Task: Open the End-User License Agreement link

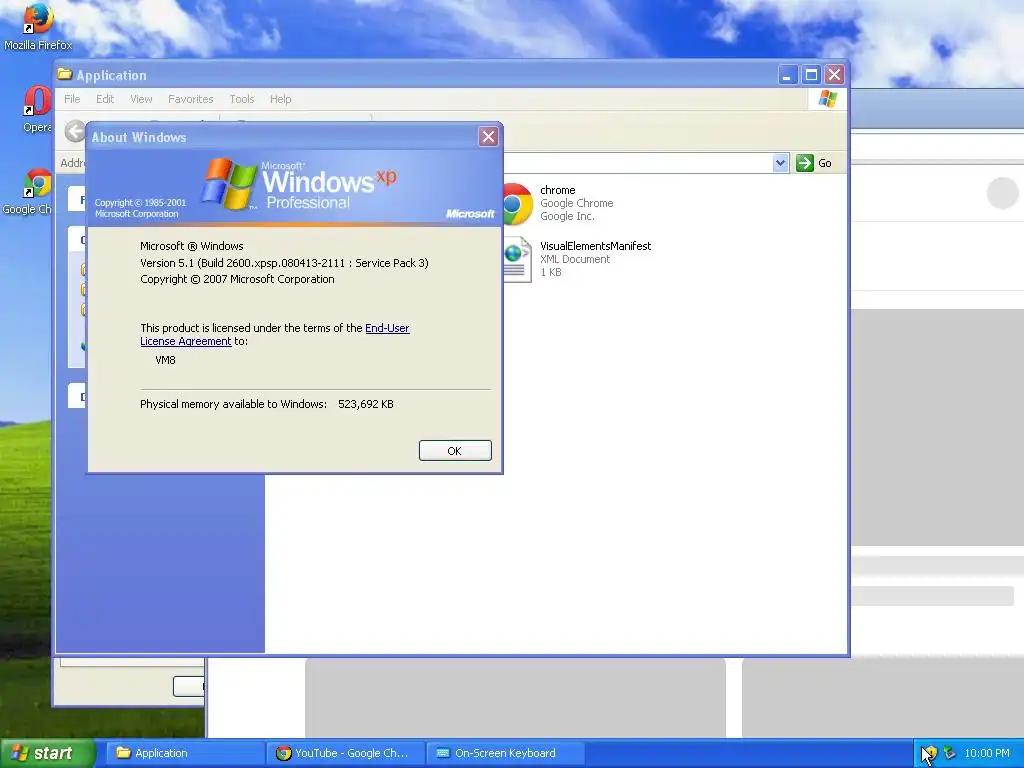Action: [x=275, y=334]
